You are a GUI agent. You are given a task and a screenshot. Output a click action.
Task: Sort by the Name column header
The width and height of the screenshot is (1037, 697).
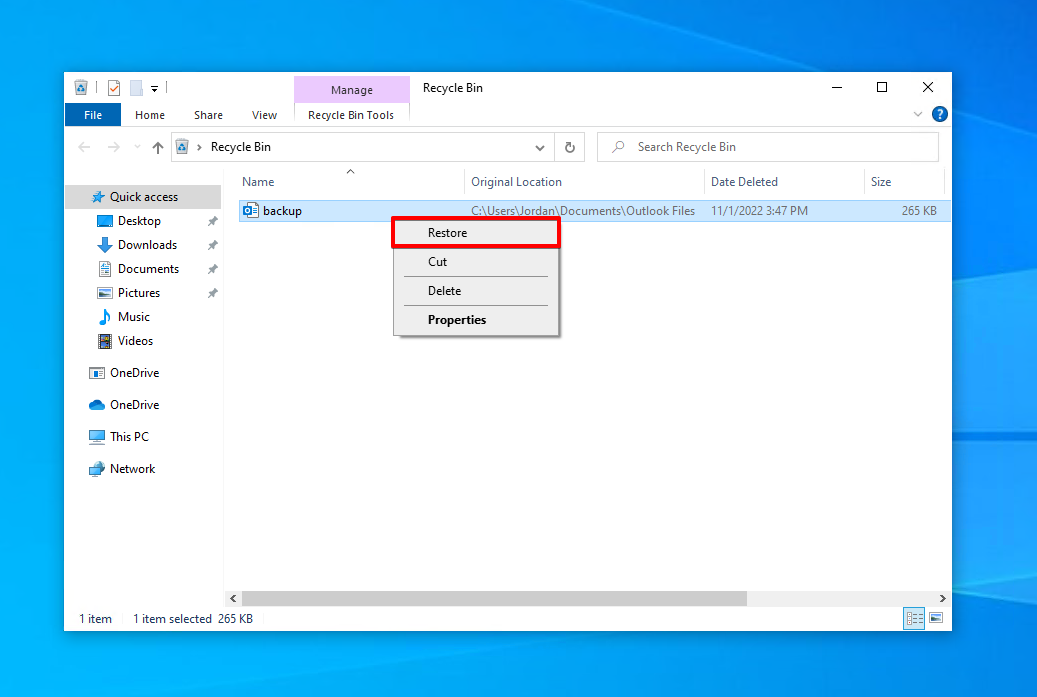coord(258,182)
